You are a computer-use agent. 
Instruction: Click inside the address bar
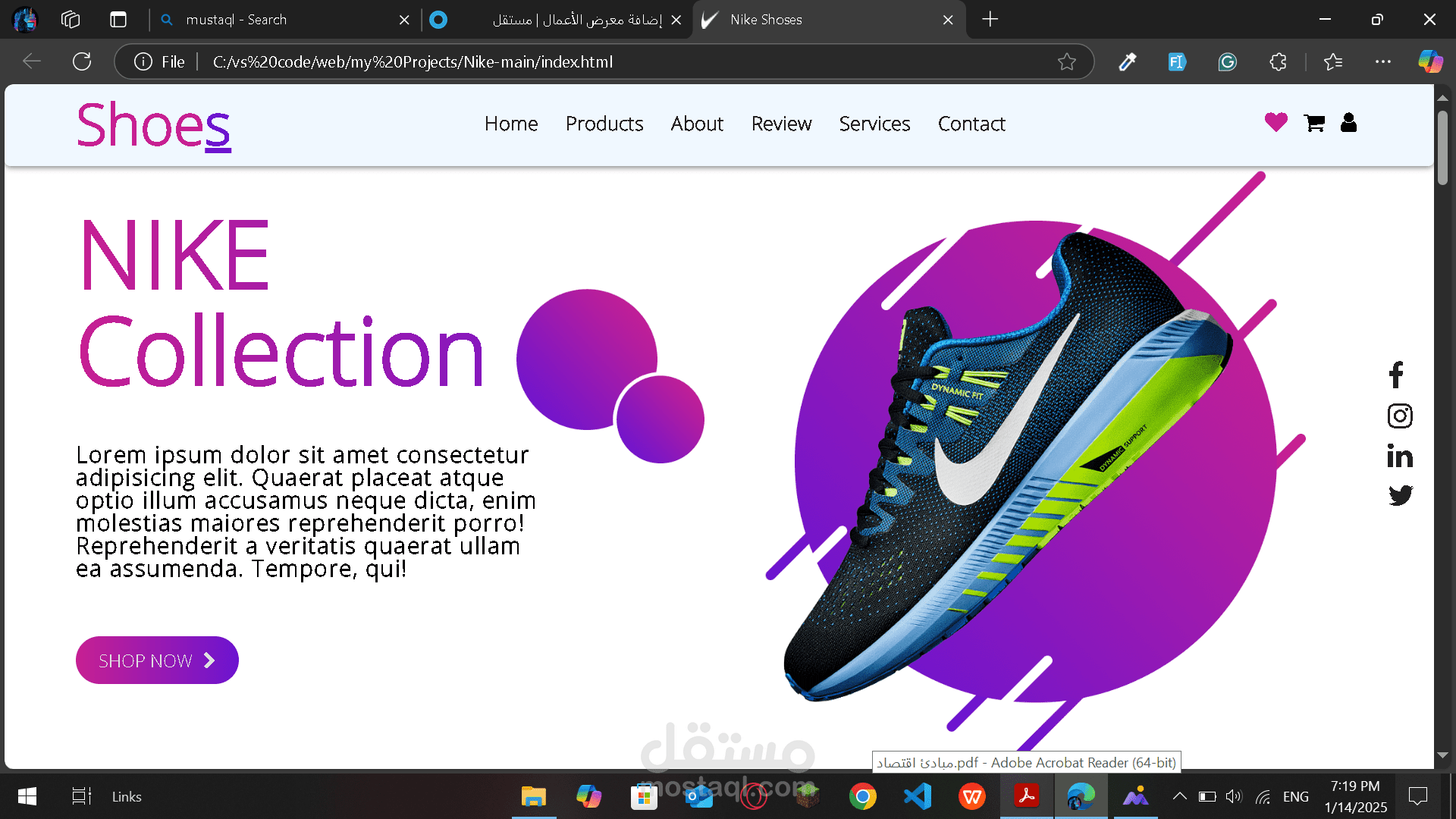(x=531, y=61)
